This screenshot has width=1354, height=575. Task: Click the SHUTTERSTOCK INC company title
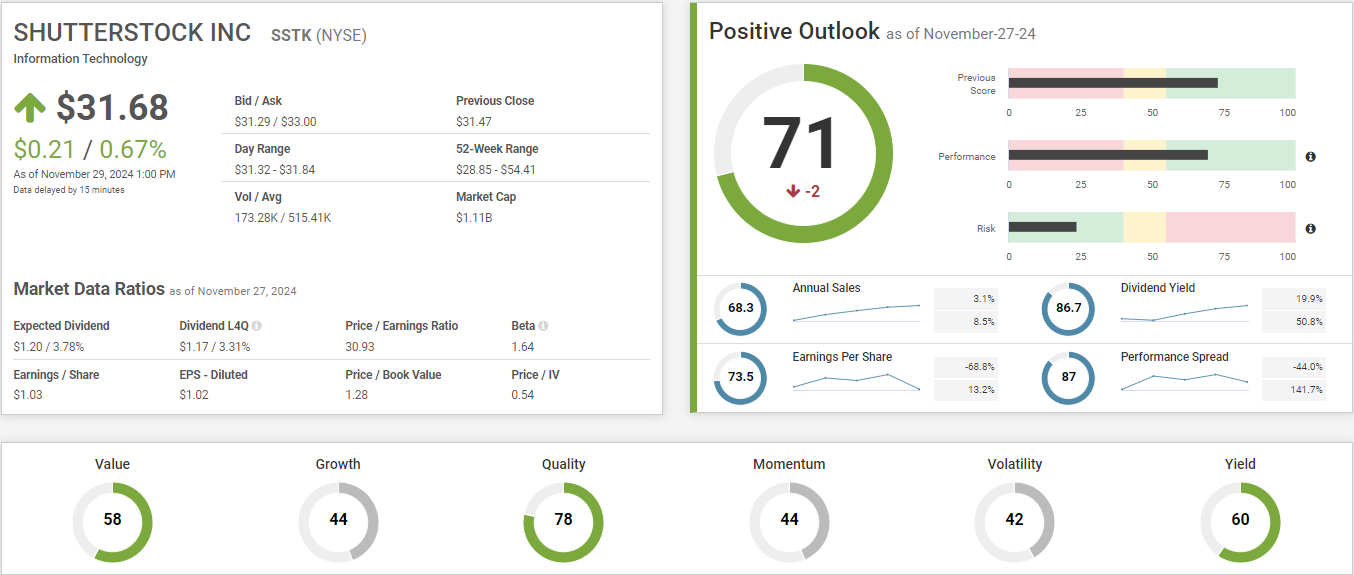132,32
